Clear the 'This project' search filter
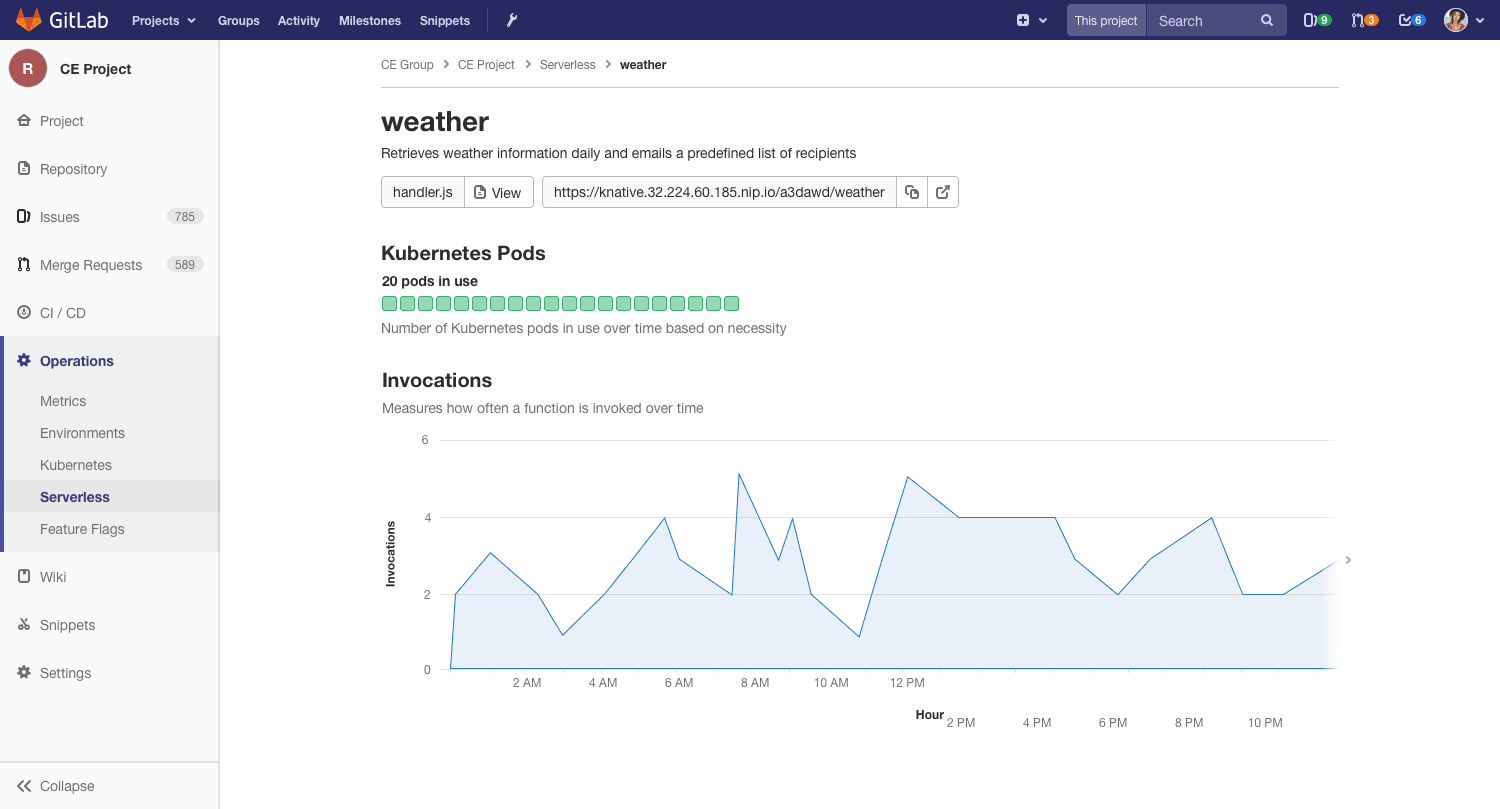Screen dimensions: 1500x809 click(1106, 19)
